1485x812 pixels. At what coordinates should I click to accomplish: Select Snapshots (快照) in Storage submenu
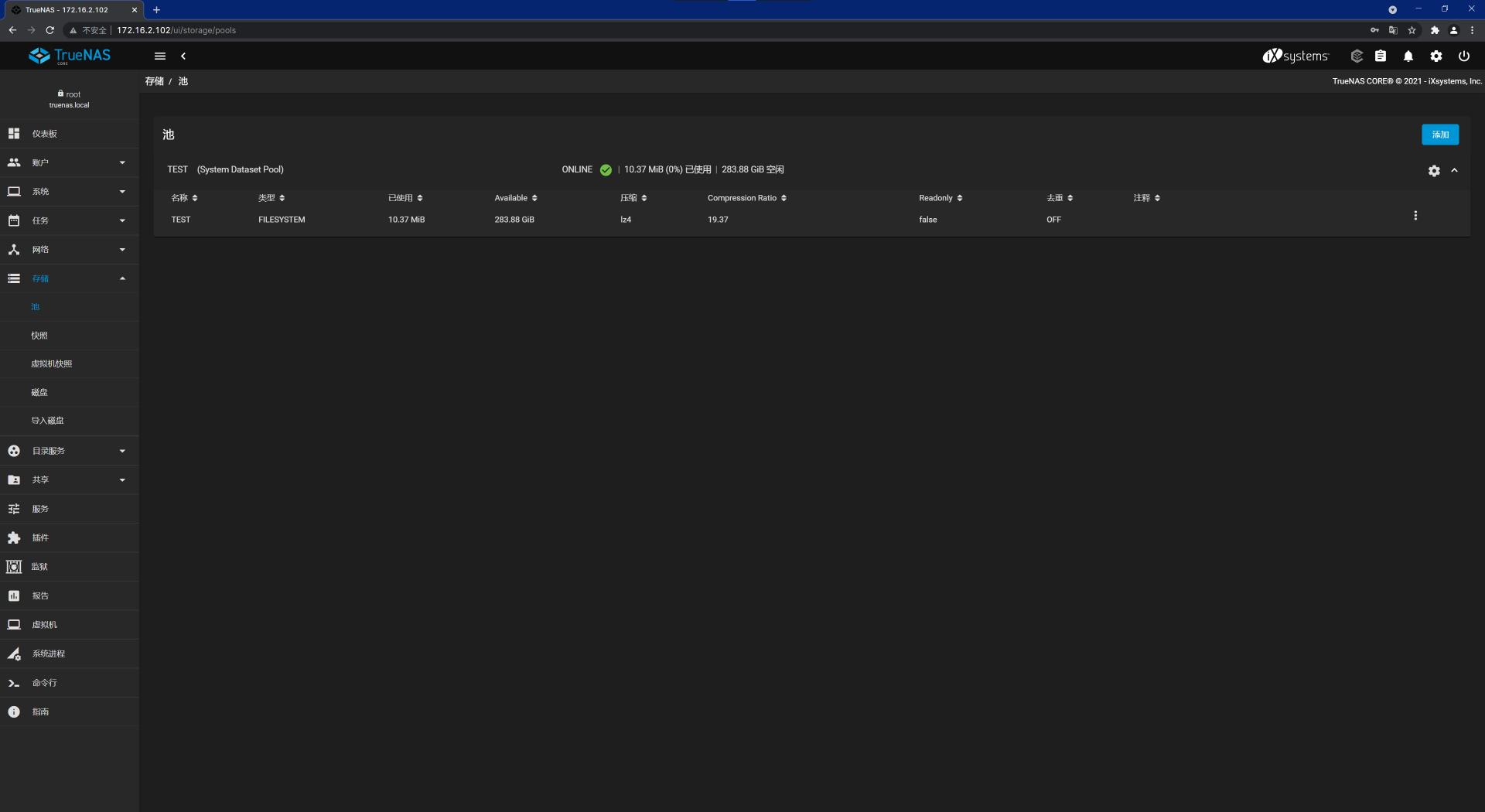click(x=39, y=336)
